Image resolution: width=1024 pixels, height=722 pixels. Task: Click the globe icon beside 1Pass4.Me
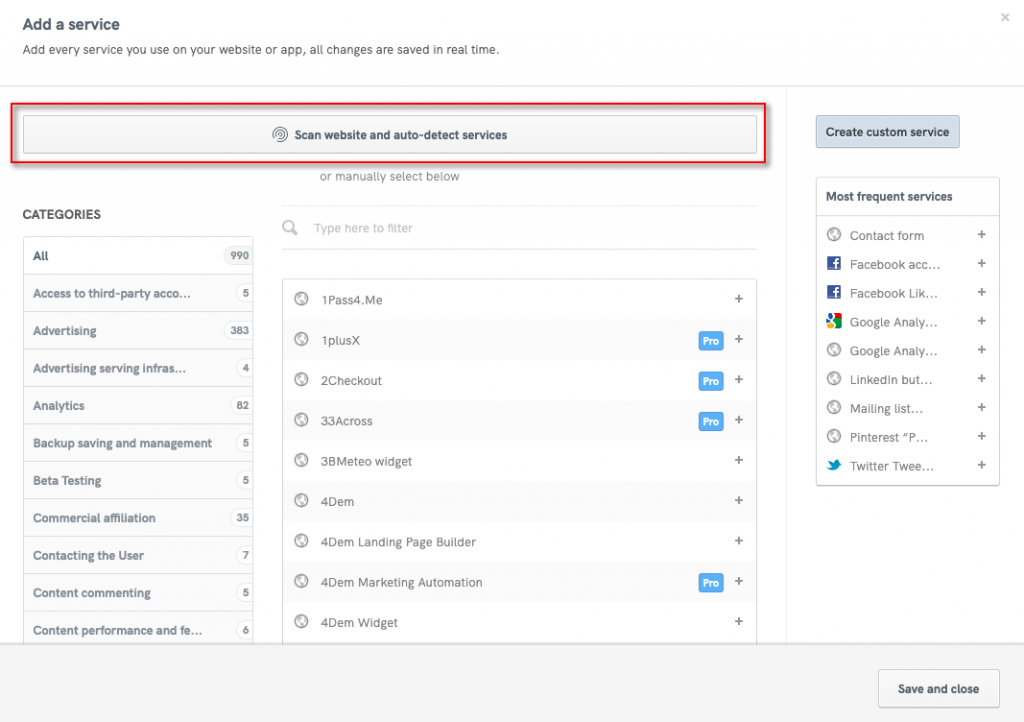pyautogui.click(x=302, y=300)
